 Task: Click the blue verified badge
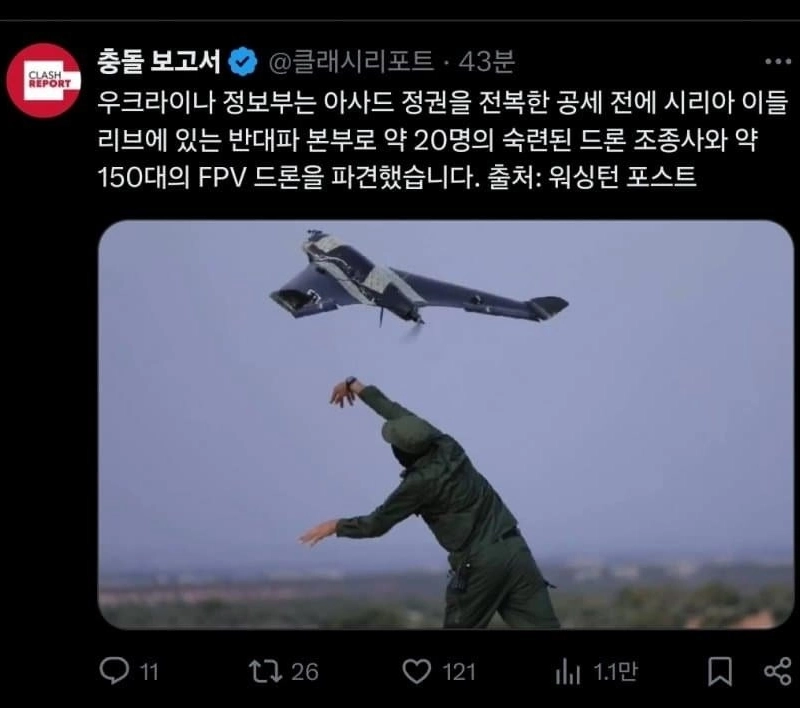243,62
